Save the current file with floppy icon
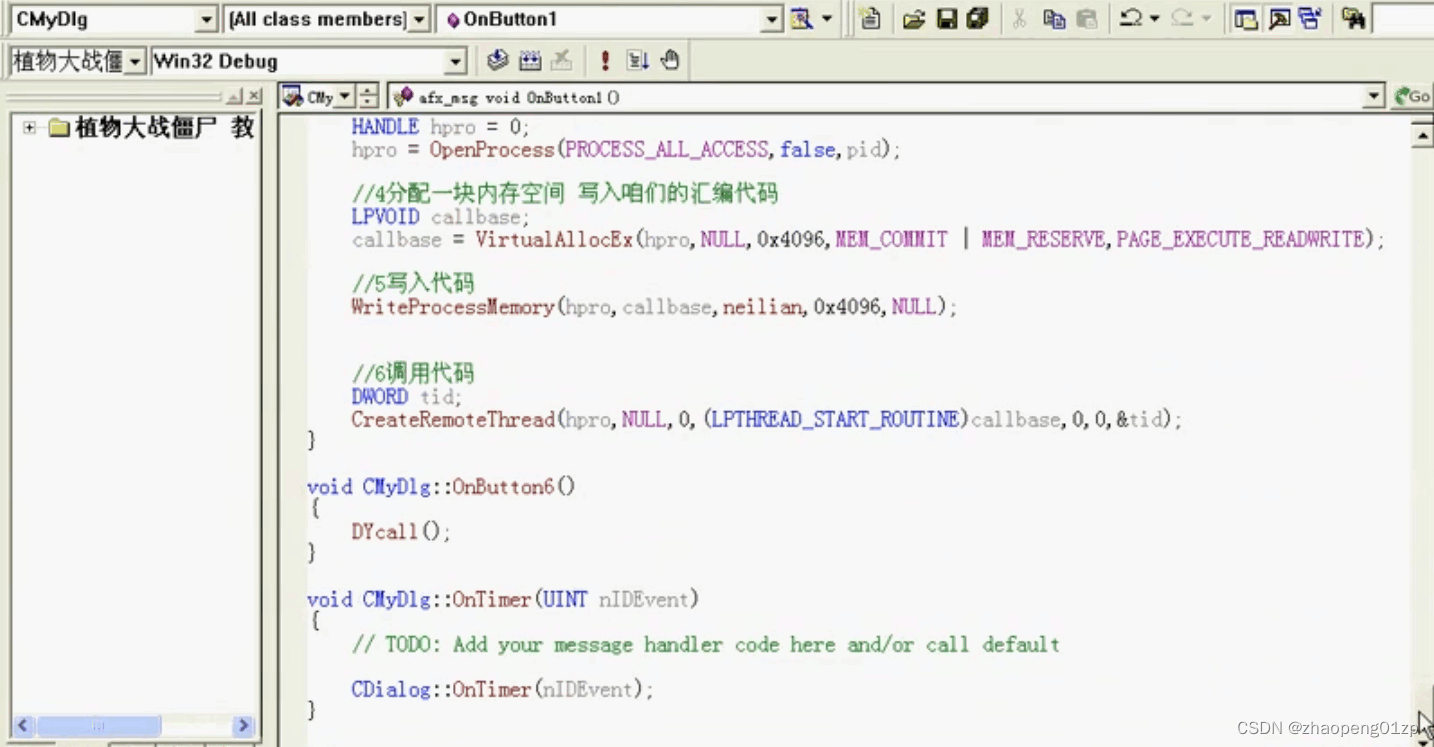 tap(946, 19)
